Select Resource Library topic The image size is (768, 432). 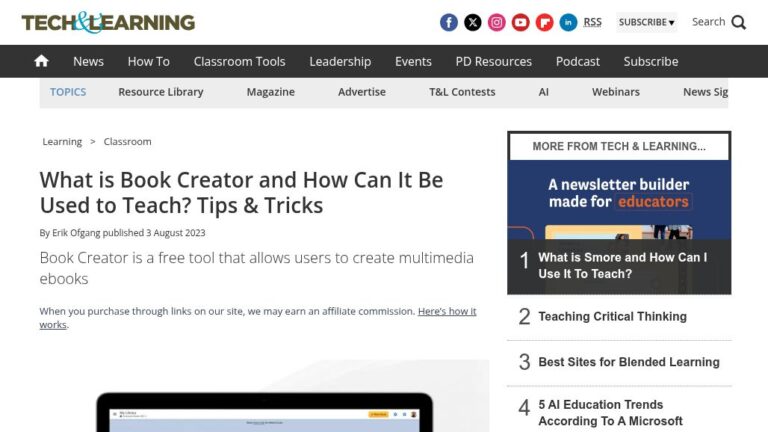pos(161,92)
